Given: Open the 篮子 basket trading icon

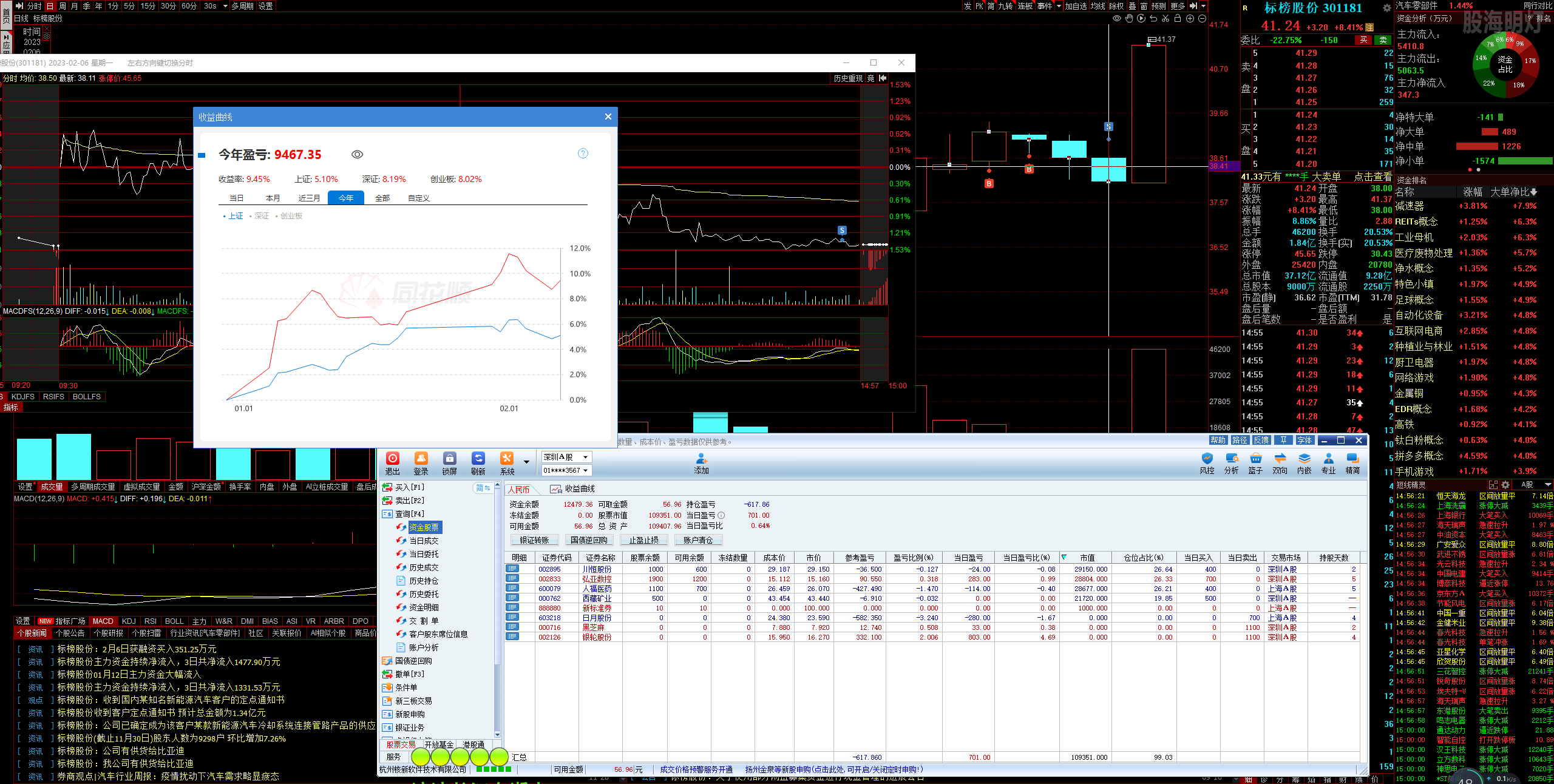Looking at the screenshot, I should 1255,464.
